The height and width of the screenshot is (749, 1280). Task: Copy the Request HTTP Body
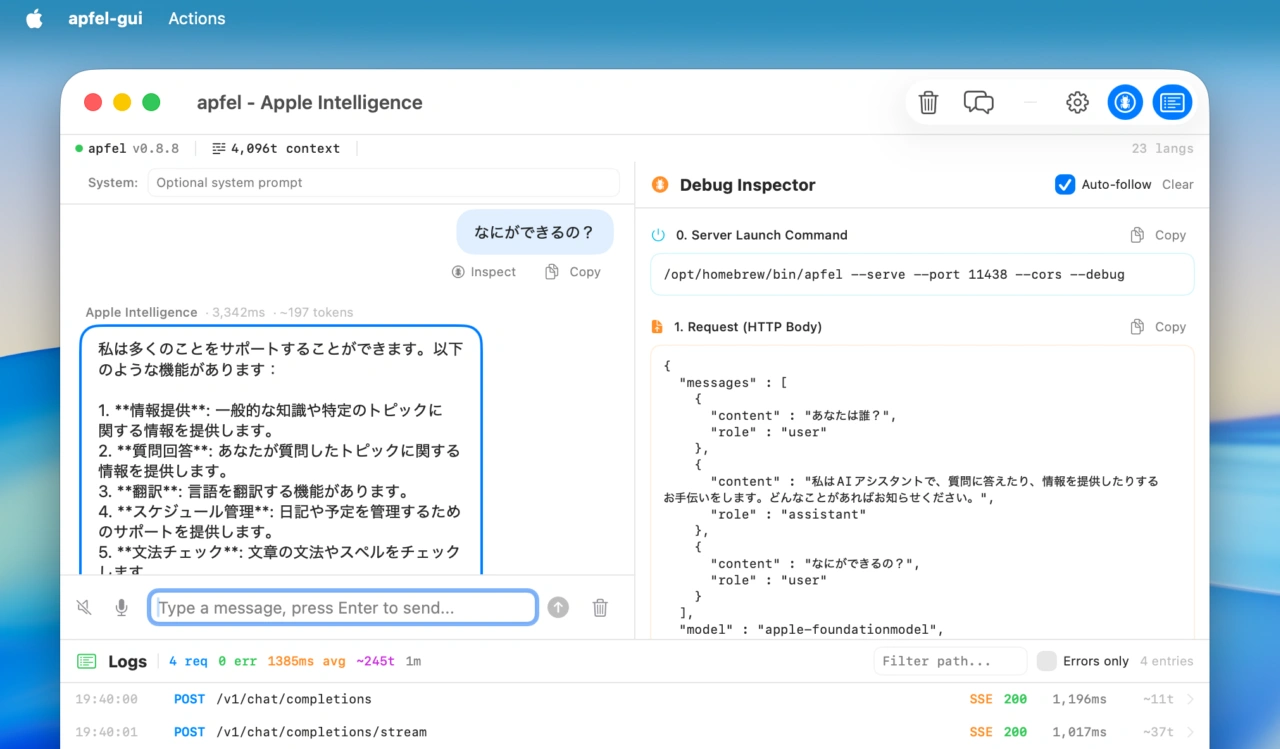point(1158,327)
